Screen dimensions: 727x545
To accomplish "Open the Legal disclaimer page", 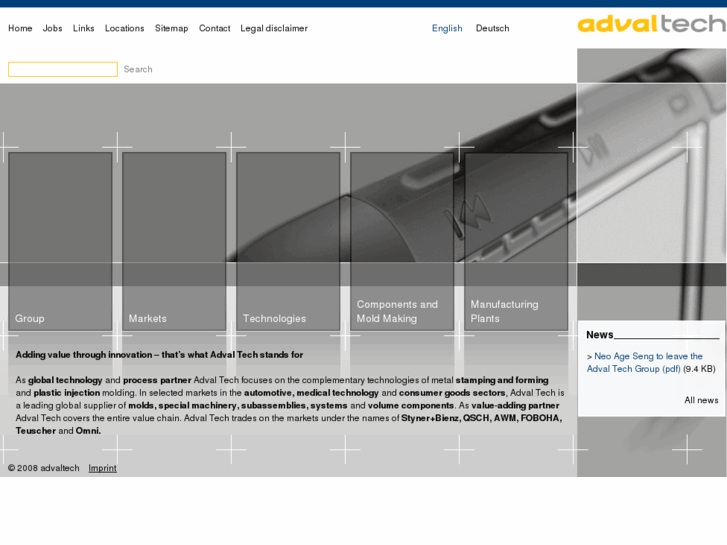I will tap(274, 28).
